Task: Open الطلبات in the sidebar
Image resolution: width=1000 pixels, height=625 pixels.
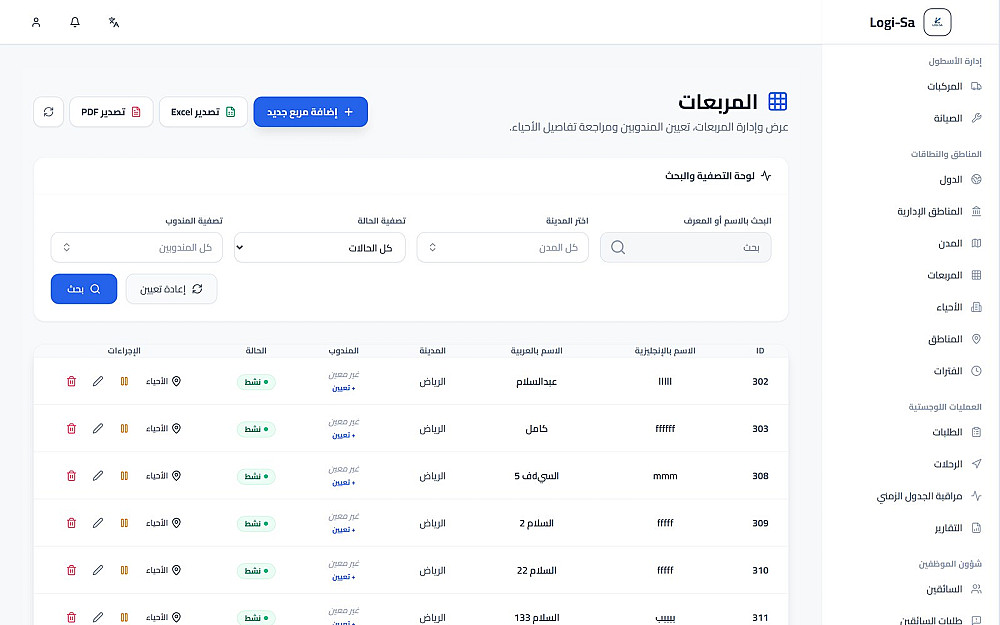Action: pyautogui.click(x=957, y=432)
